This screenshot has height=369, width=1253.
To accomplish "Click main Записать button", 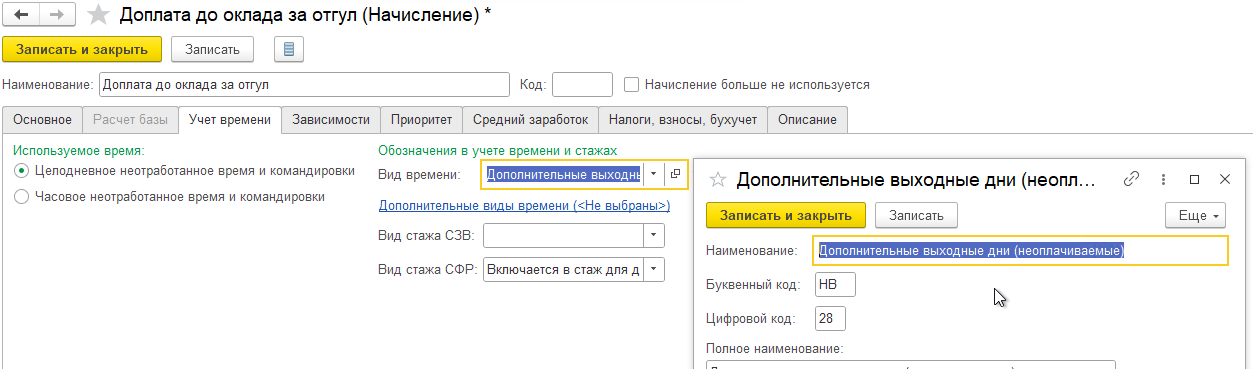I will tap(212, 49).
